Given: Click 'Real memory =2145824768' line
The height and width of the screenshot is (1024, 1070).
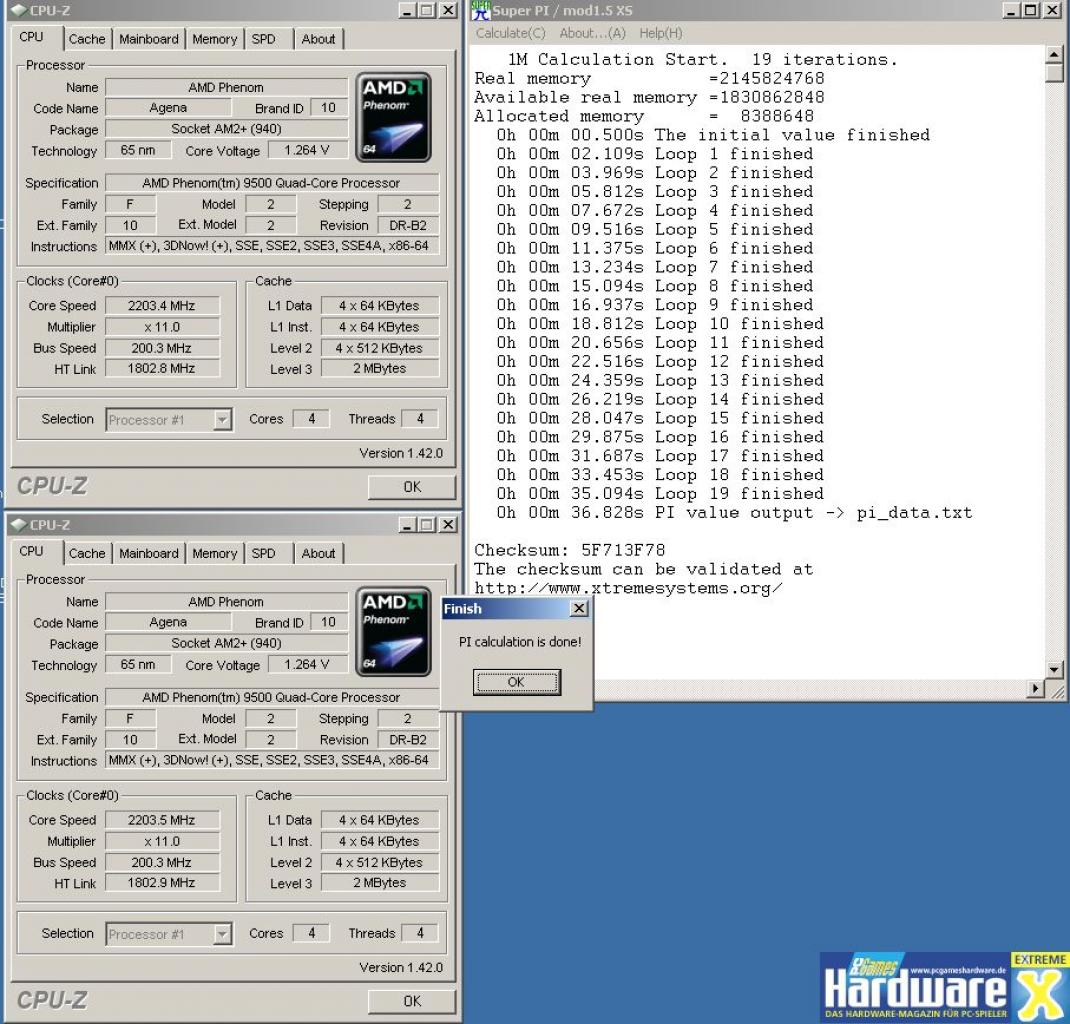Looking at the screenshot, I should 649,78.
